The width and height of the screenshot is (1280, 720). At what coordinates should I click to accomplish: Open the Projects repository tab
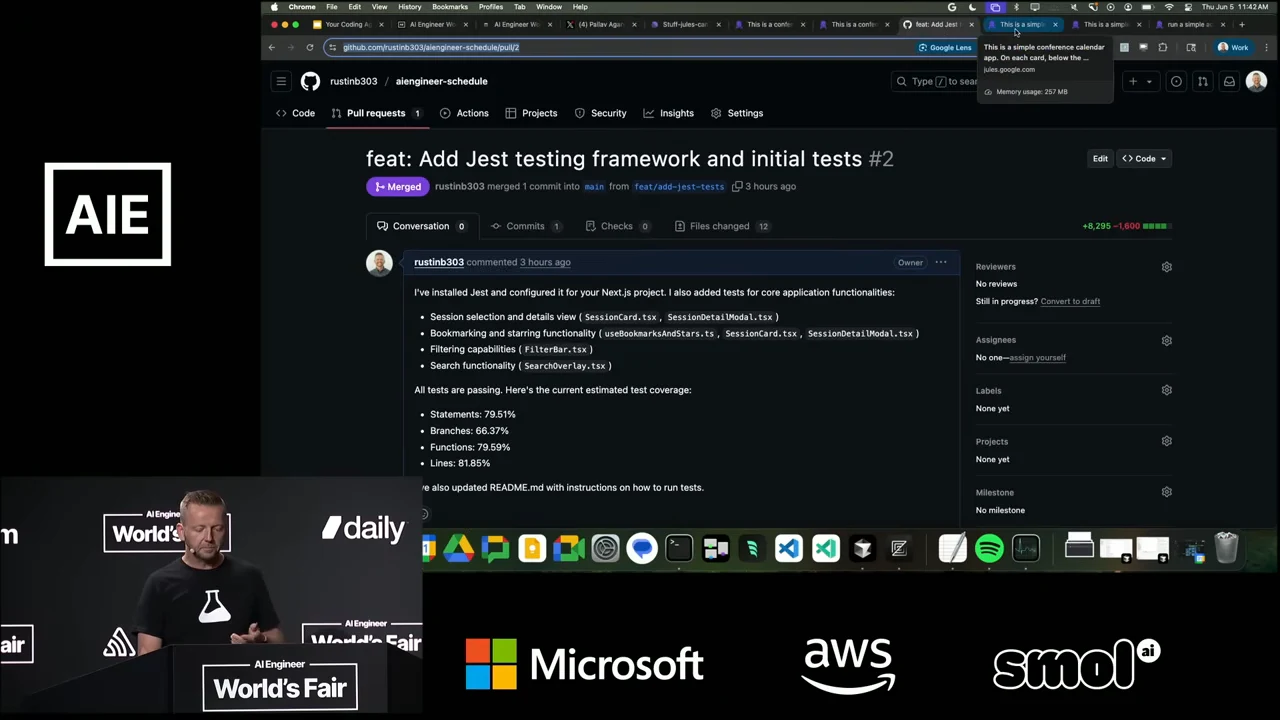point(531,113)
